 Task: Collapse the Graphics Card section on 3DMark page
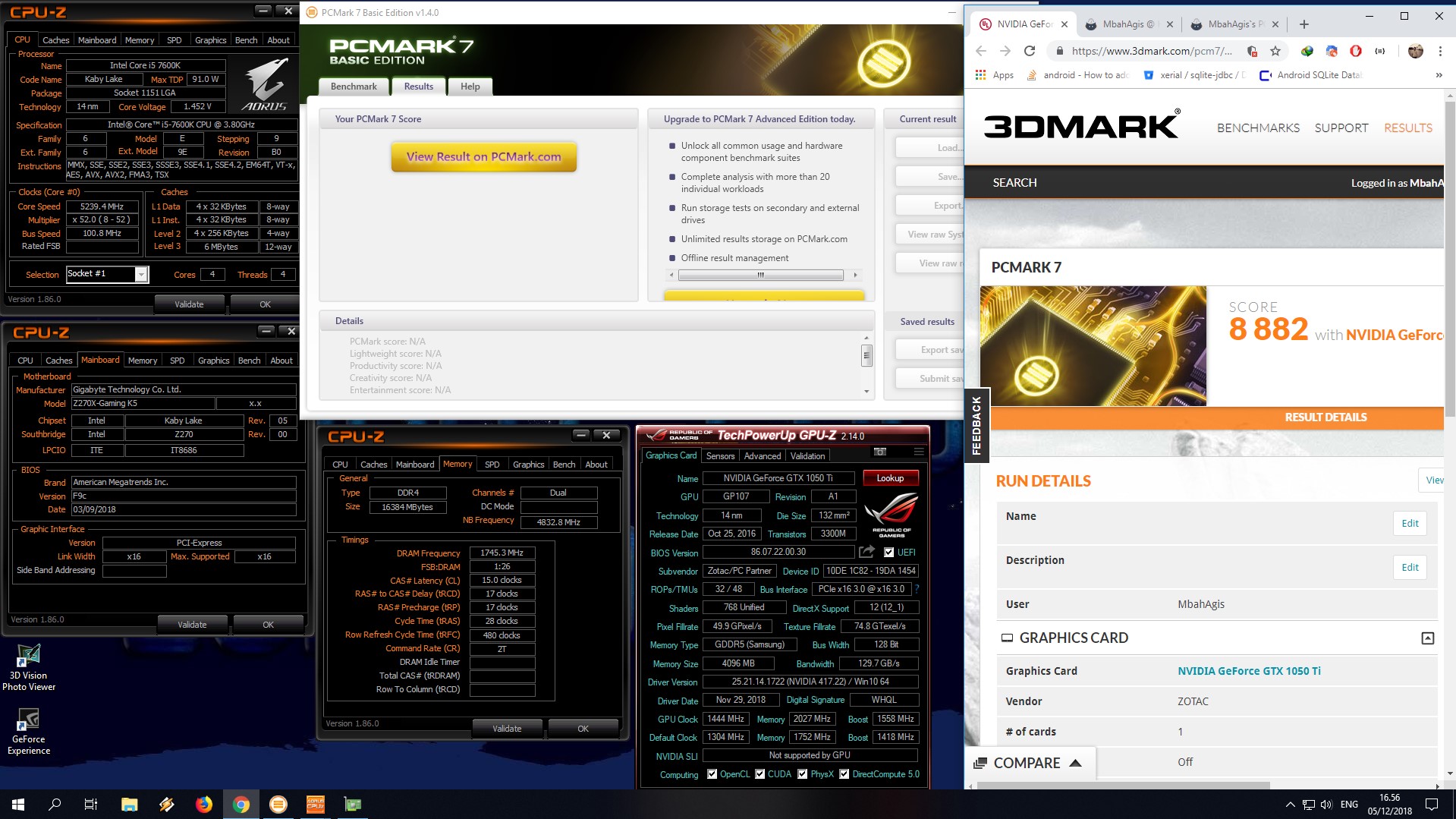click(x=1427, y=638)
